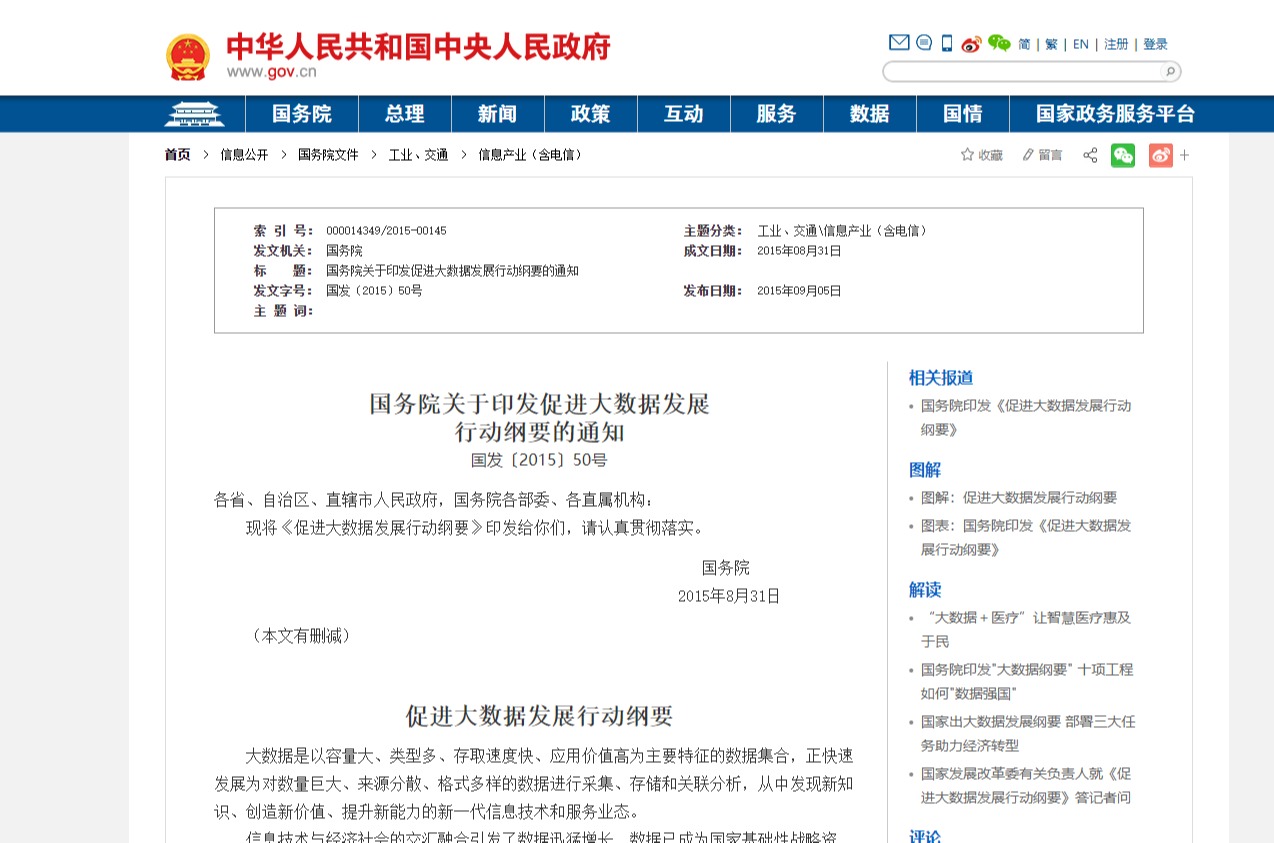
Task: Go to 信息产业（含电信） breadcrumb
Action: pyautogui.click(x=530, y=155)
